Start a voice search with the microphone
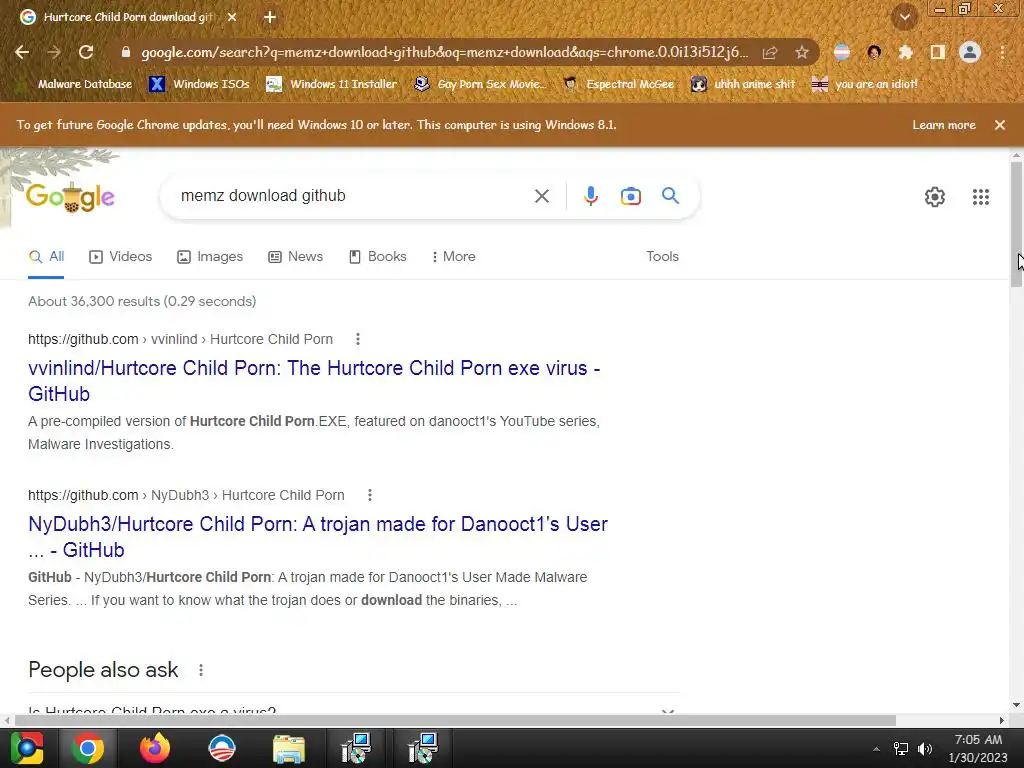The height and width of the screenshot is (768, 1024). tap(590, 196)
